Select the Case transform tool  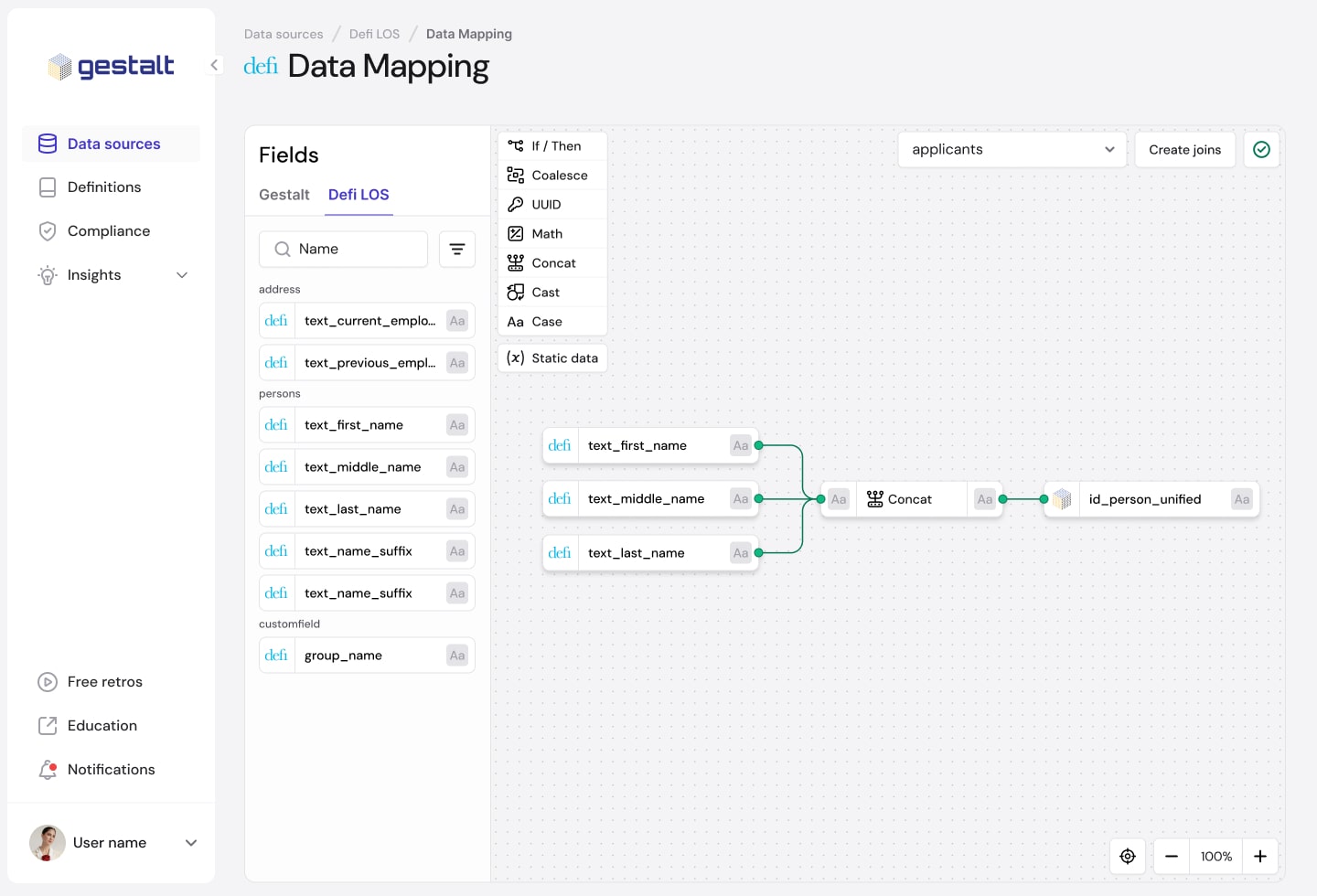pyautogui.click(x=552, y=321)
